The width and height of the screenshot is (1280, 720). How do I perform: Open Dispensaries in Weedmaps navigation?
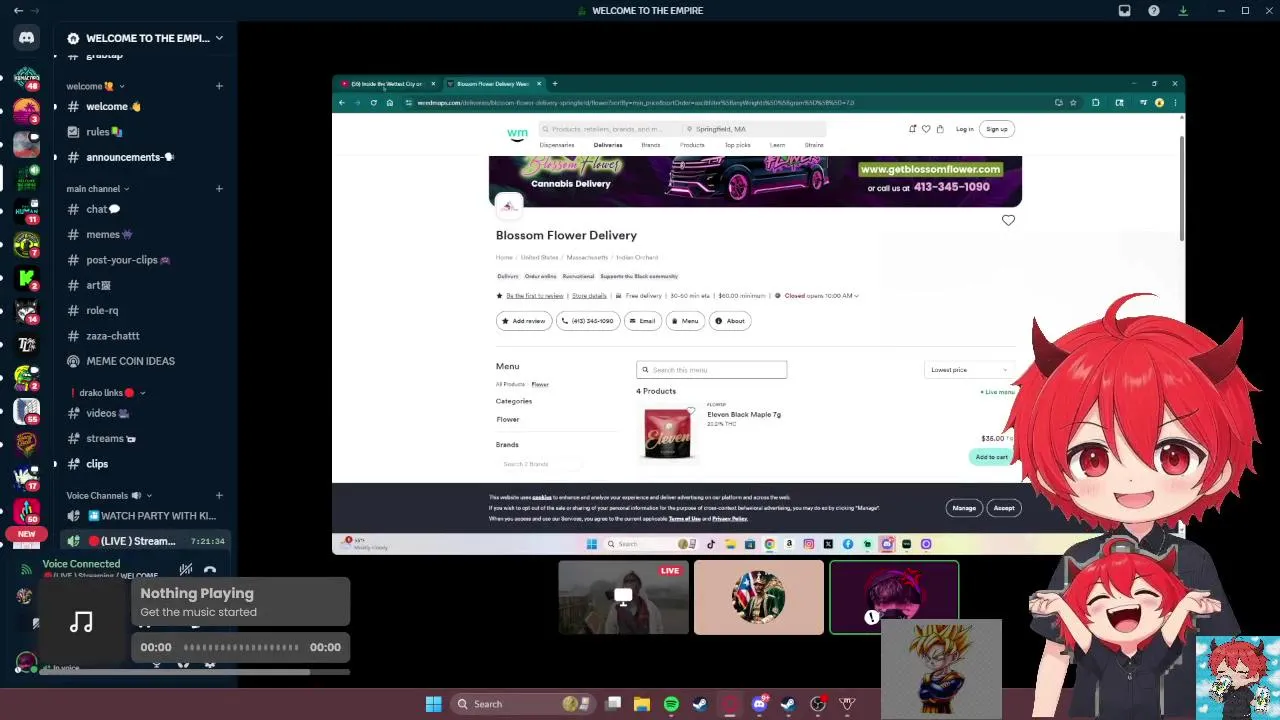(557, 145)
